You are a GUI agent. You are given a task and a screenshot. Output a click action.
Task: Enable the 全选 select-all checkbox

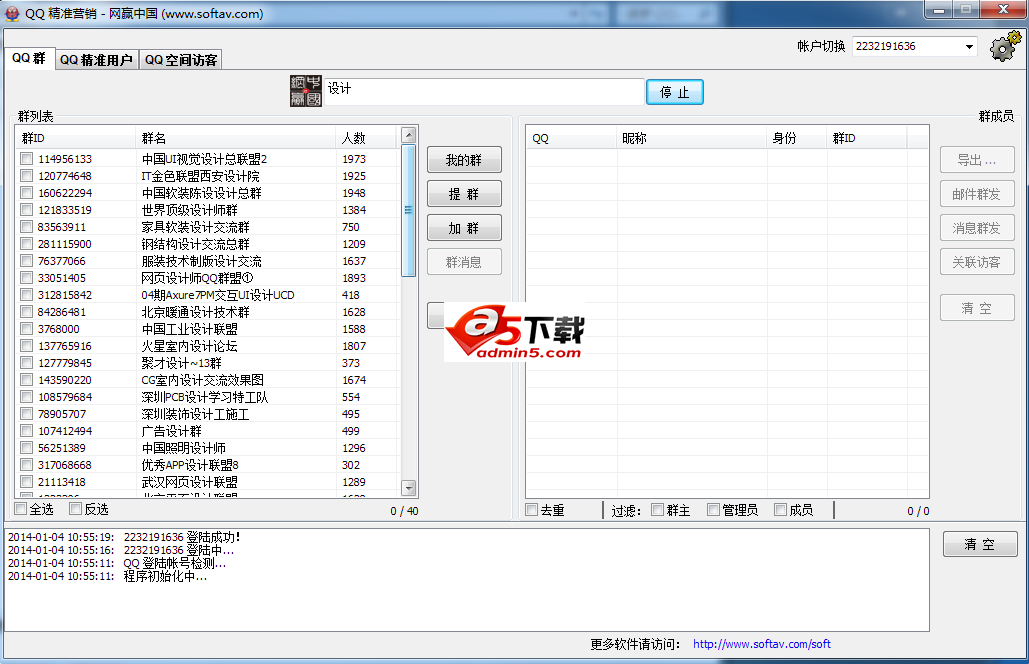tap(21, 509)
